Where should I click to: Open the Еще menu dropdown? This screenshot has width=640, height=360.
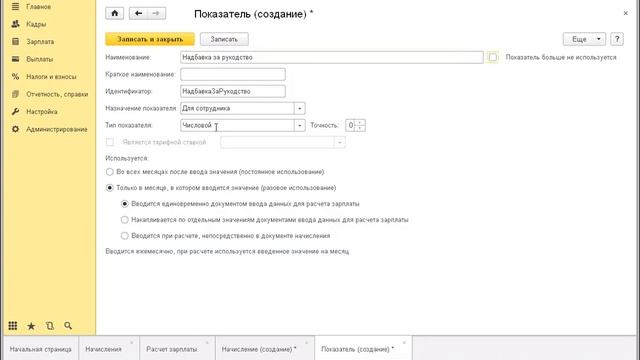[584, 39]
